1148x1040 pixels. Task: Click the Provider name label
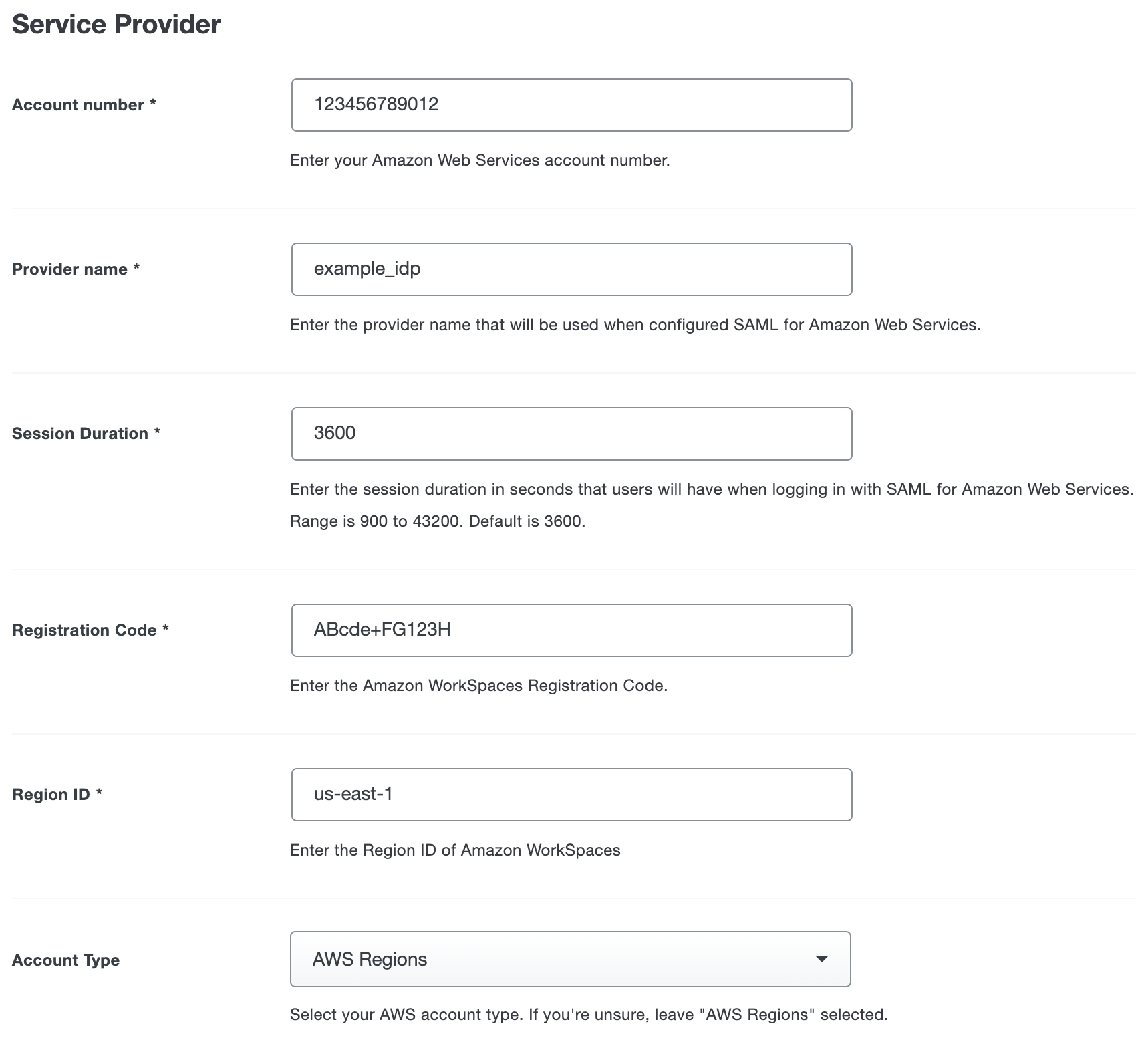point(69,269)
